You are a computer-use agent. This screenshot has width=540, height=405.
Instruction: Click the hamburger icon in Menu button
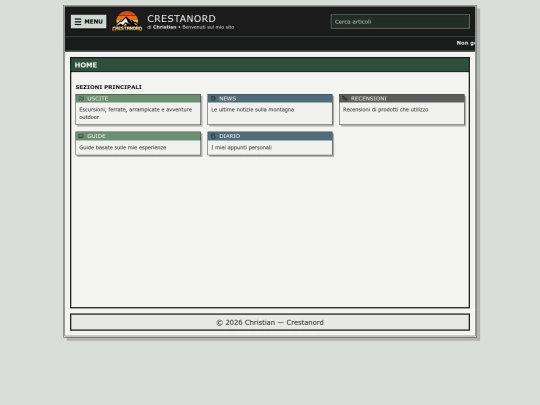pos(78,22)
